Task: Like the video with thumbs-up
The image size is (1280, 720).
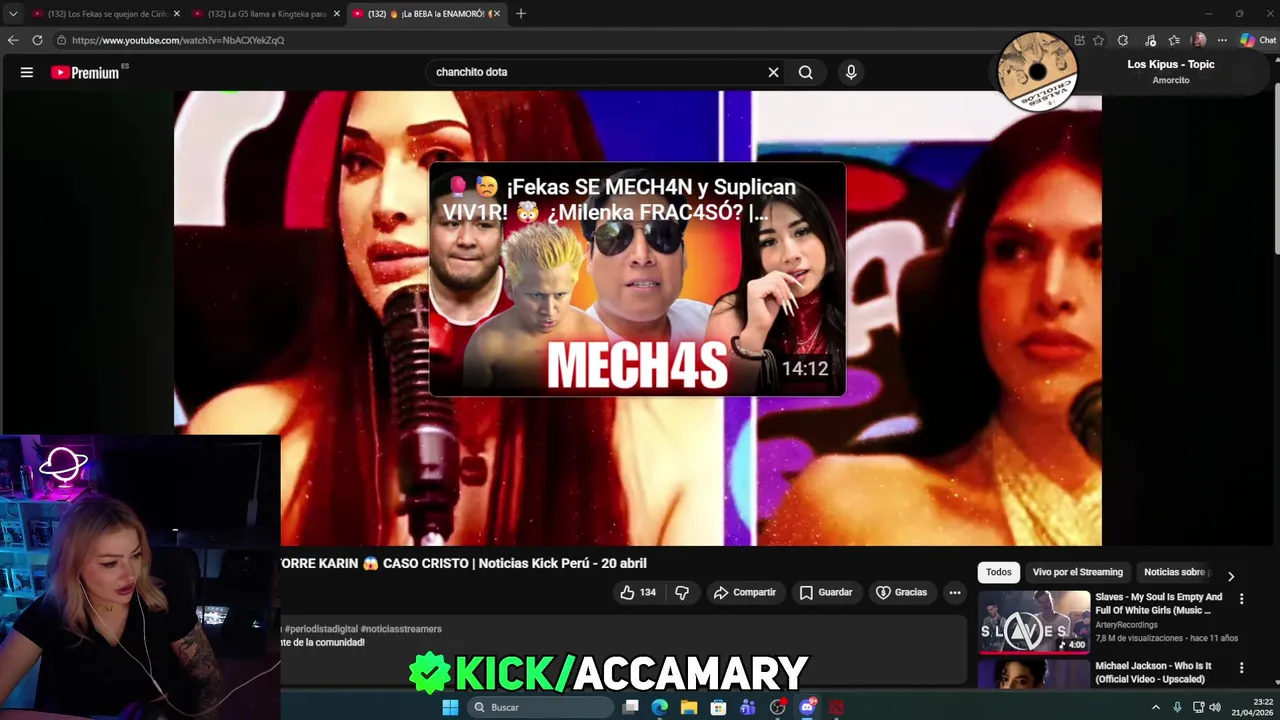Action: point(638,592)
